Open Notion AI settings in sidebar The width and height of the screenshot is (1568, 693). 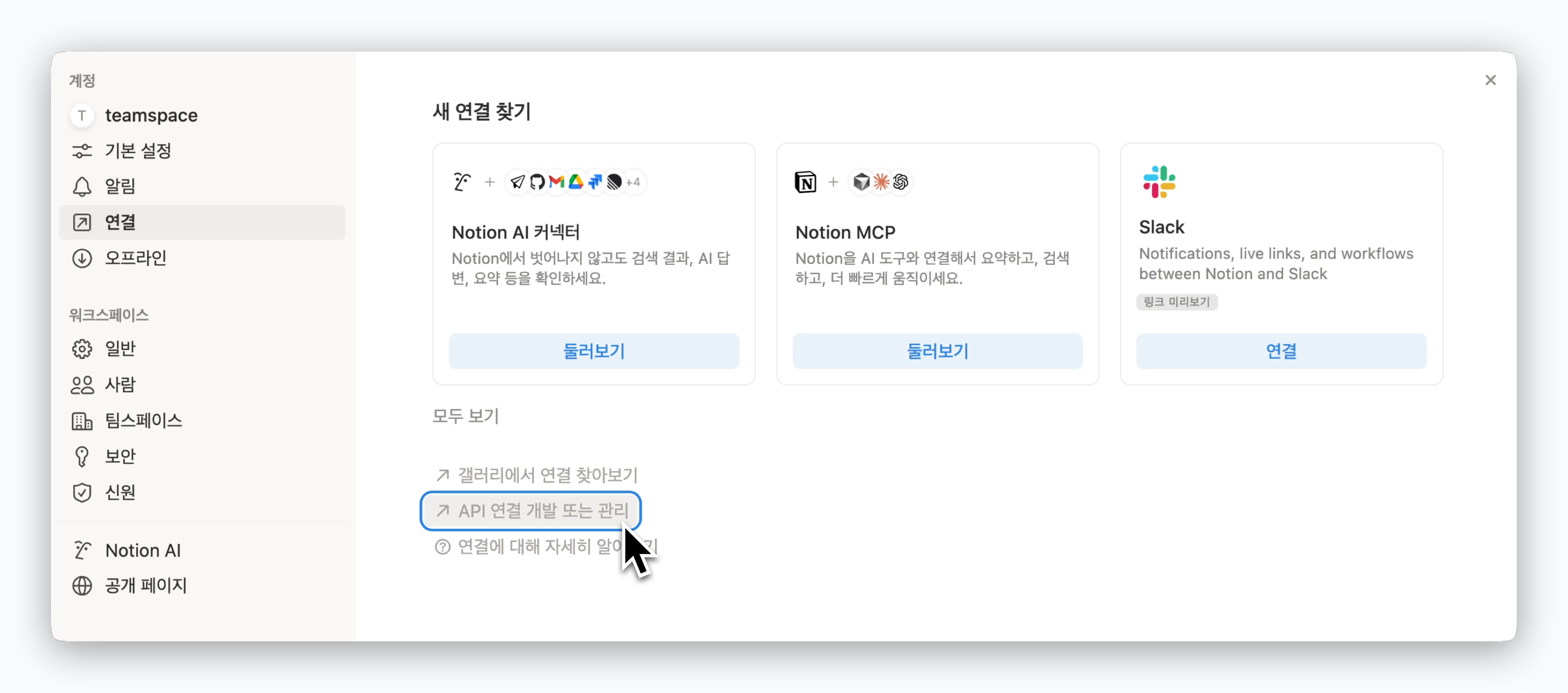point(143,550)
